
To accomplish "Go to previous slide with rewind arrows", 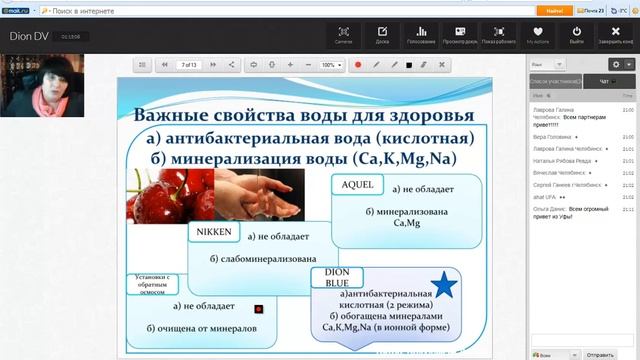I will [164, 65].
